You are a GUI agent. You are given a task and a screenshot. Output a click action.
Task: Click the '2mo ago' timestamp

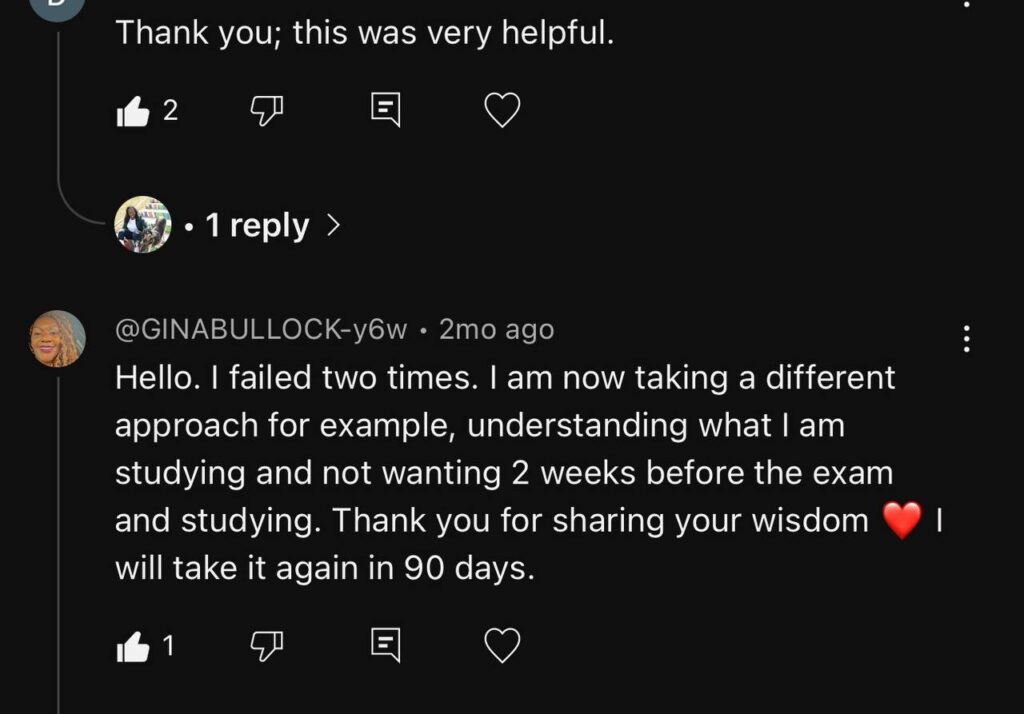click(x=496, y=330)
